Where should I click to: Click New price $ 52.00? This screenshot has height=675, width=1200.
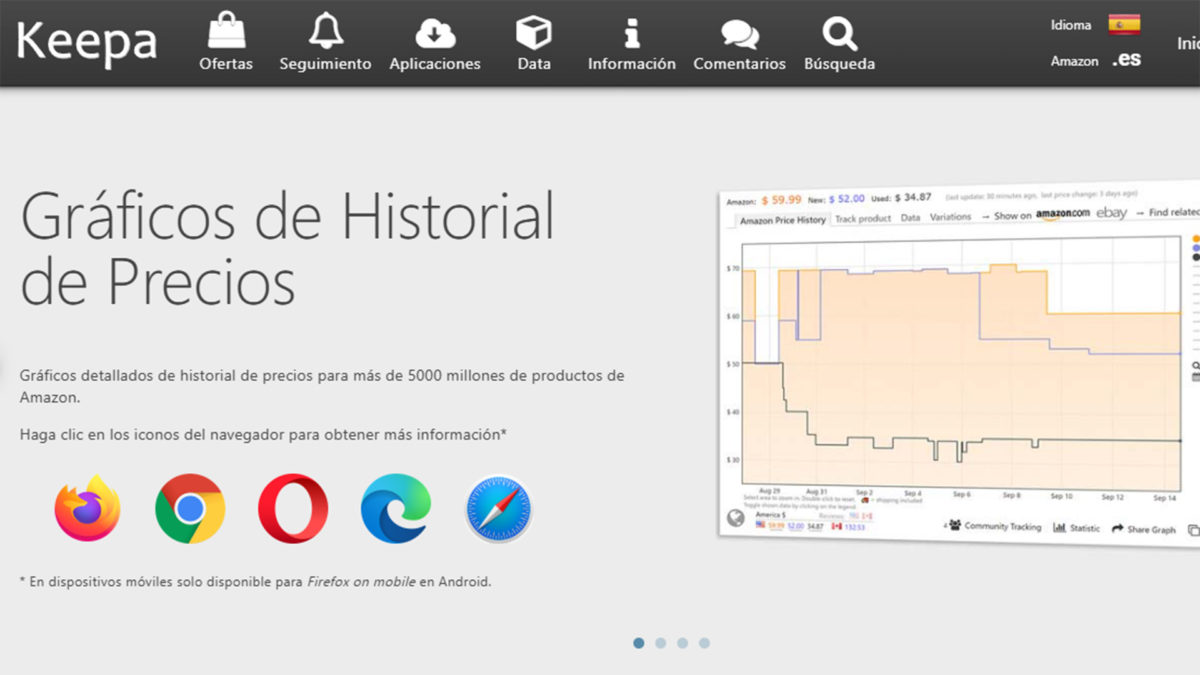(x=845, y=198)
